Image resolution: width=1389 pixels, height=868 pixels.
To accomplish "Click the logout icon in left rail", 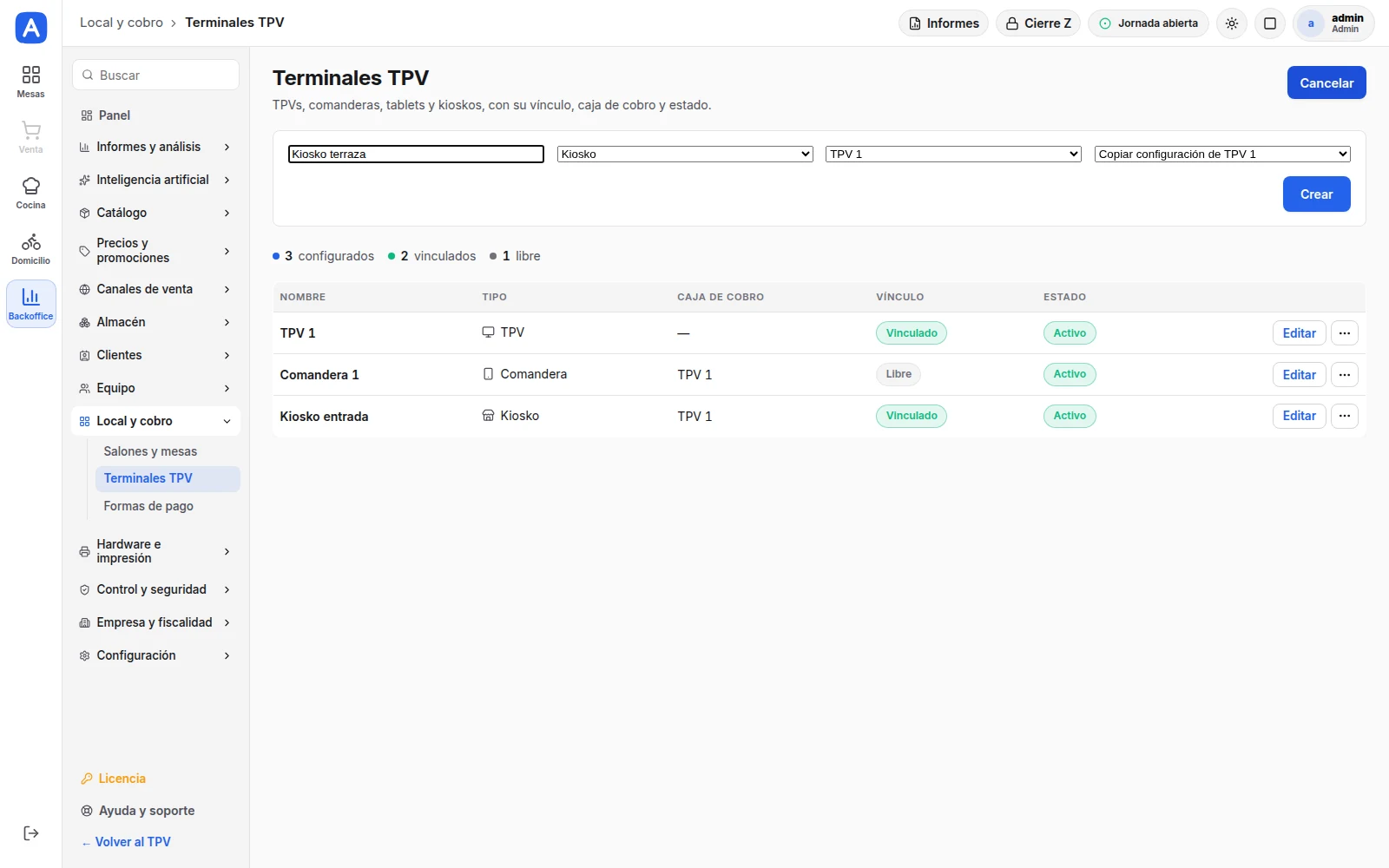I will coord(30,833).
